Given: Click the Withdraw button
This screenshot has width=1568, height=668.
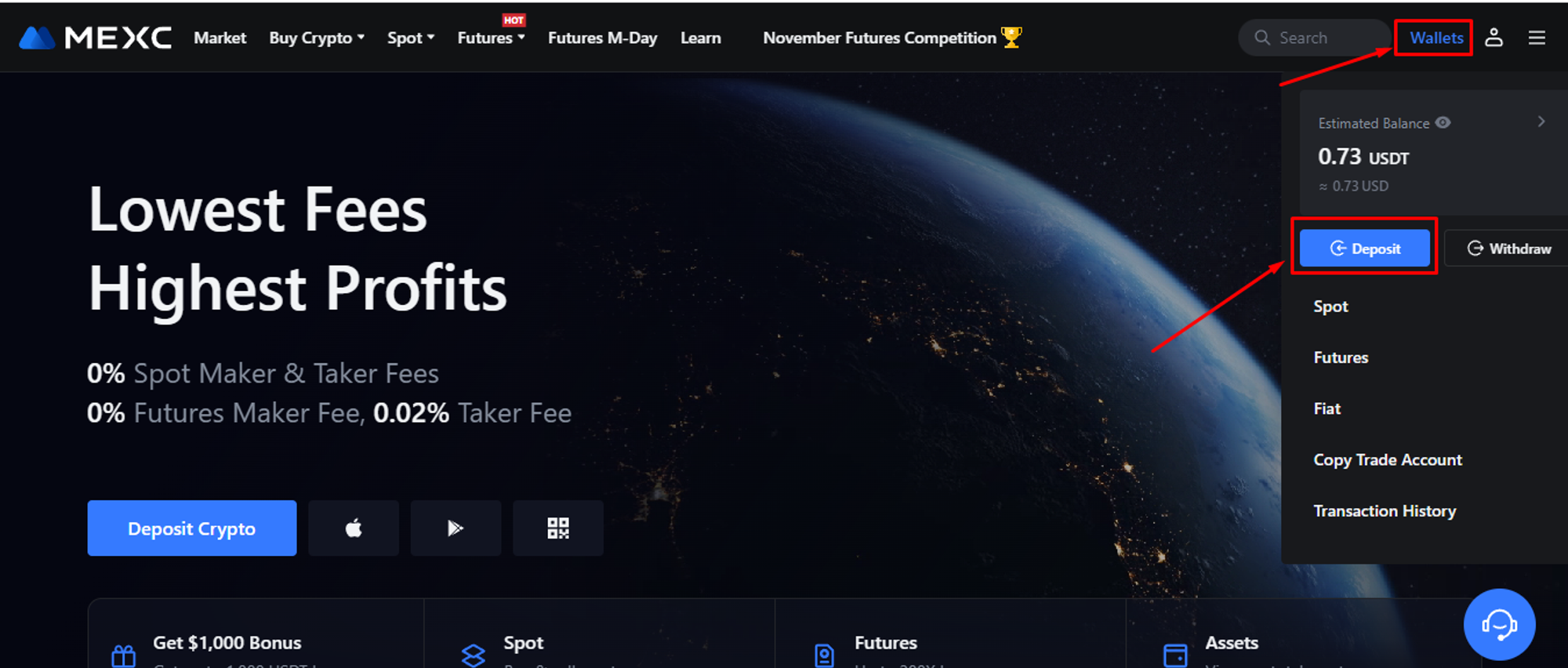Looking at the screenshot, I should [1508, 249].
